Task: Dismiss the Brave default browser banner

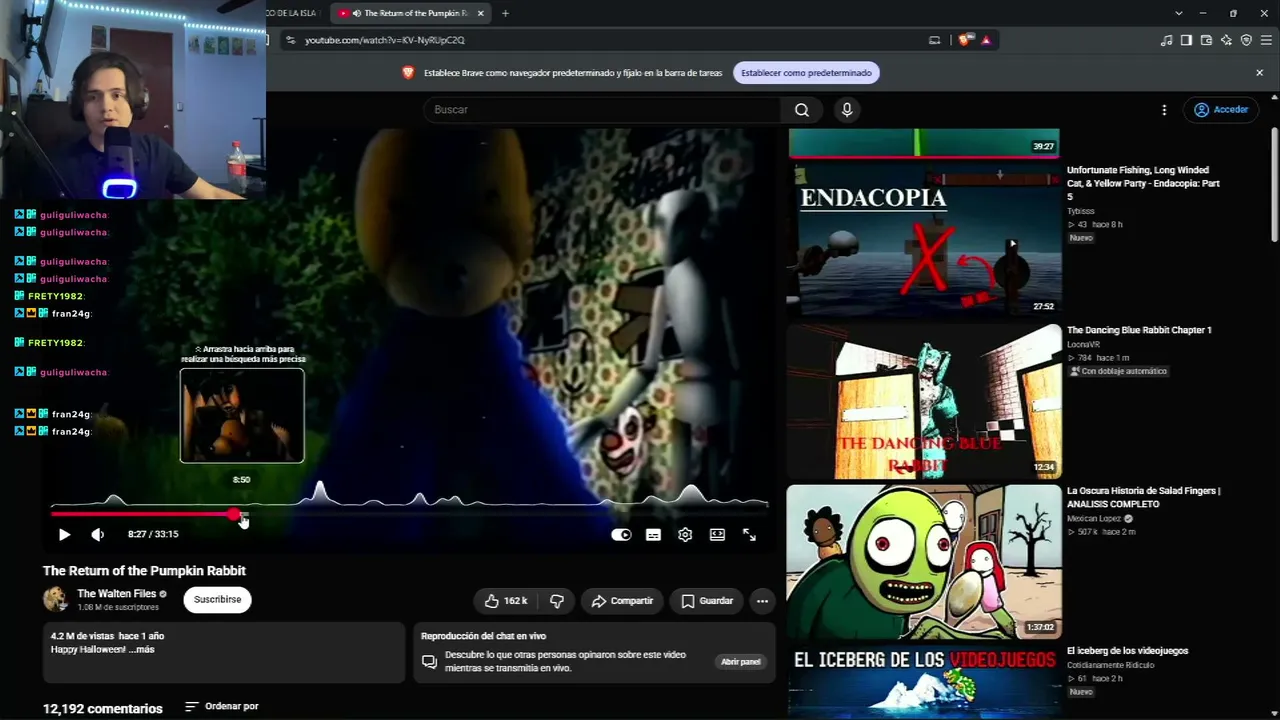Action: pos(1260,73)
